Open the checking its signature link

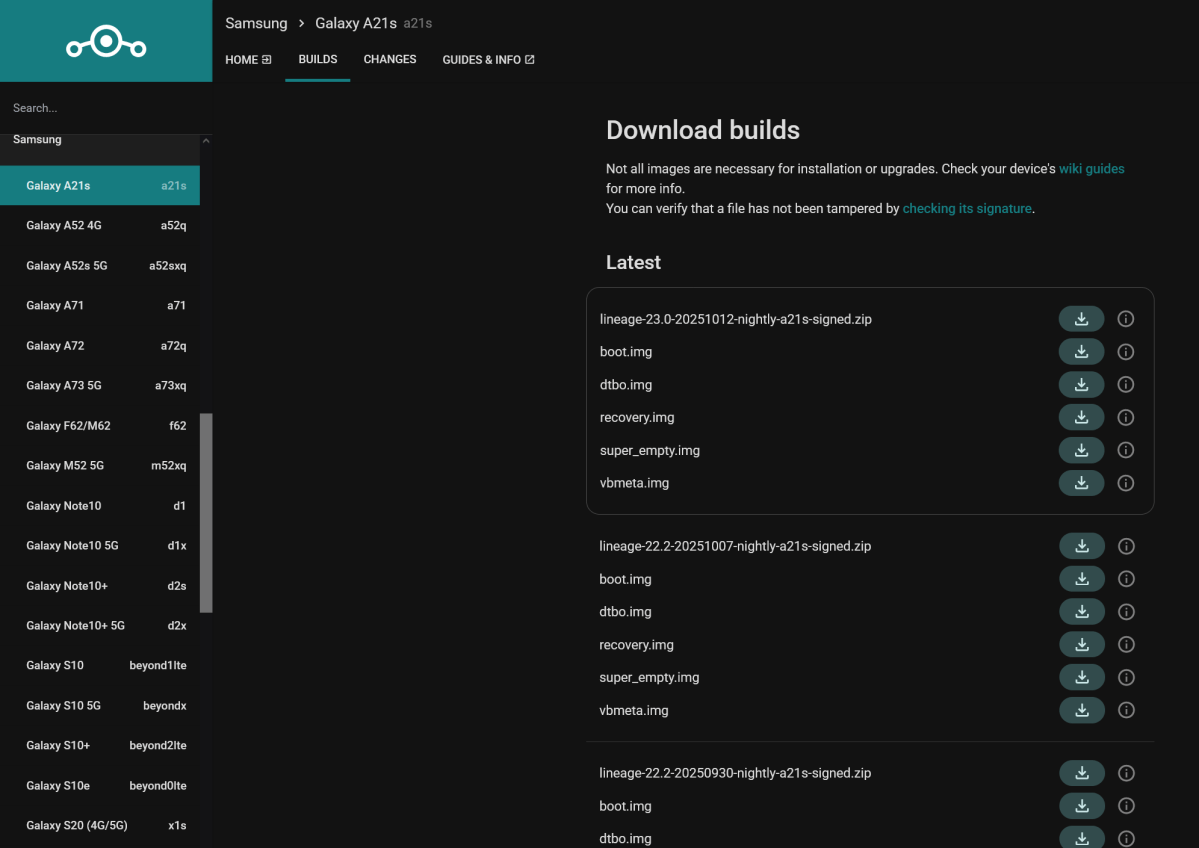(x=966, y=208)
